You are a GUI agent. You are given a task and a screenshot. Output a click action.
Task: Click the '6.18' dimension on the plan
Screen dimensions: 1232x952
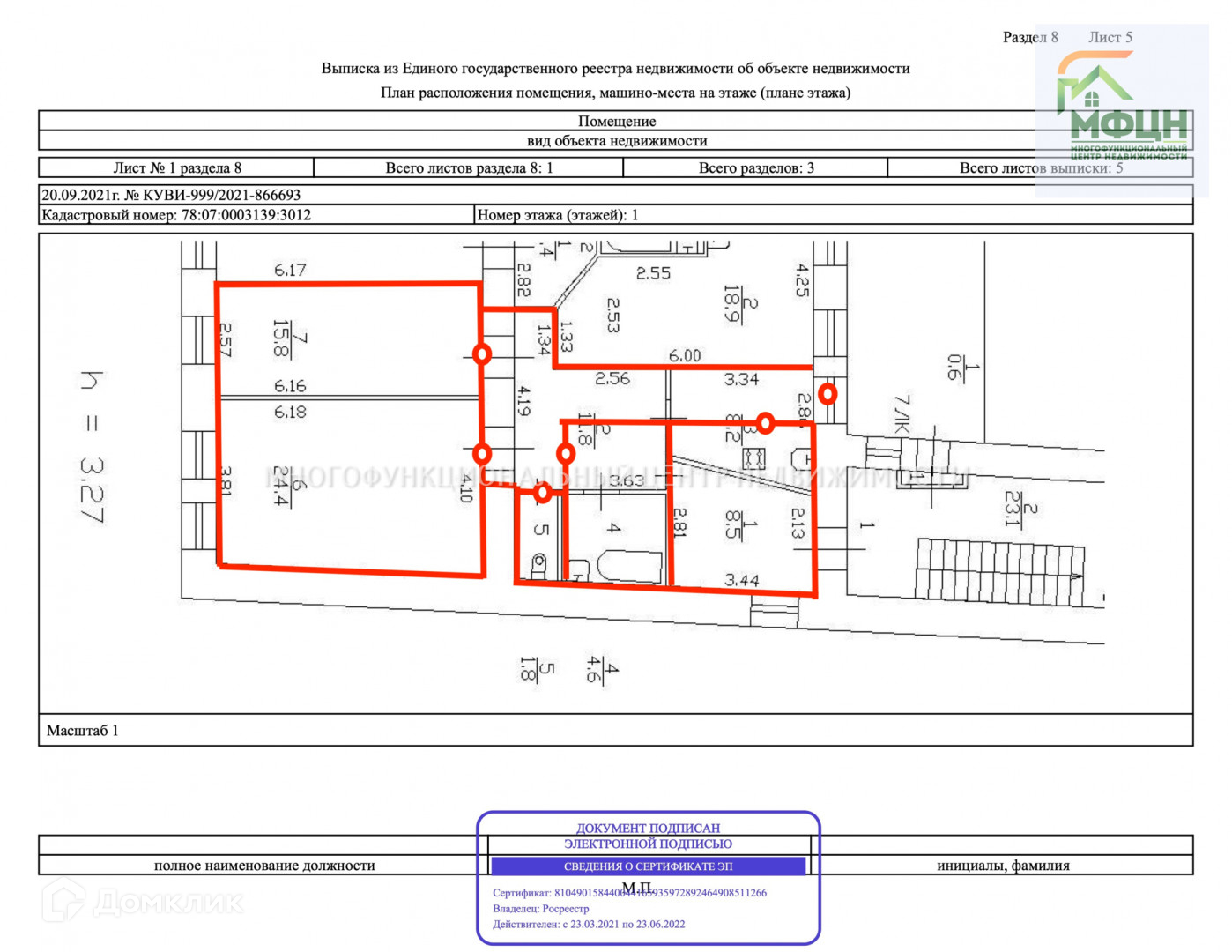(290, 412)
